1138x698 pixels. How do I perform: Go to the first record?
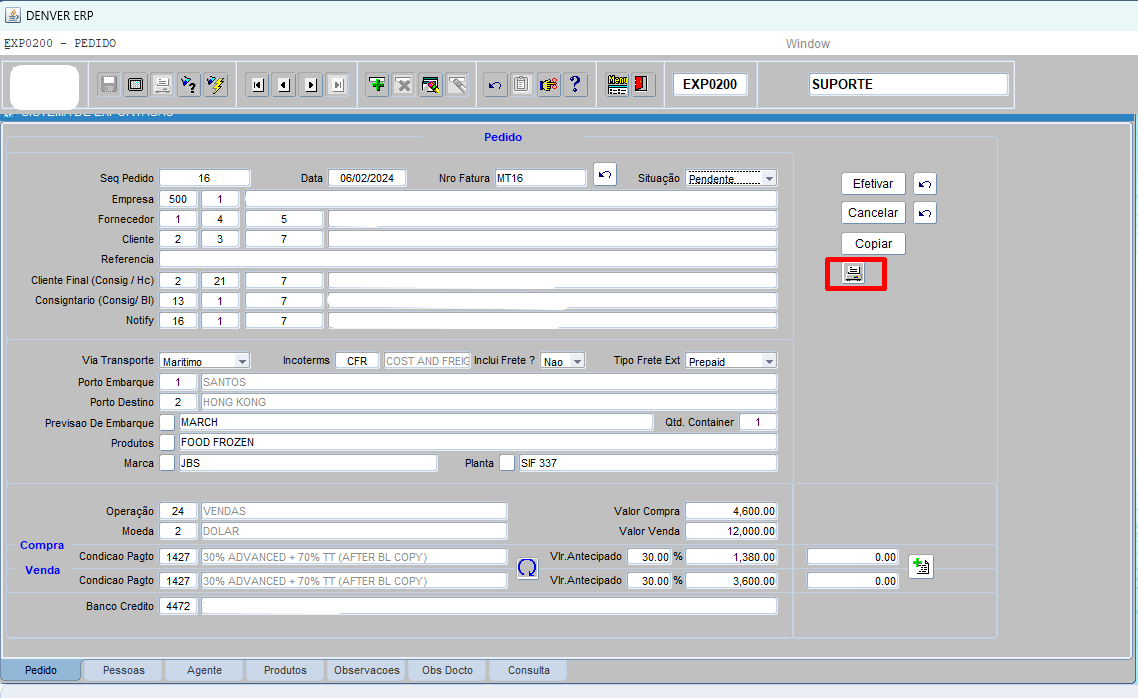coord(258,85)
